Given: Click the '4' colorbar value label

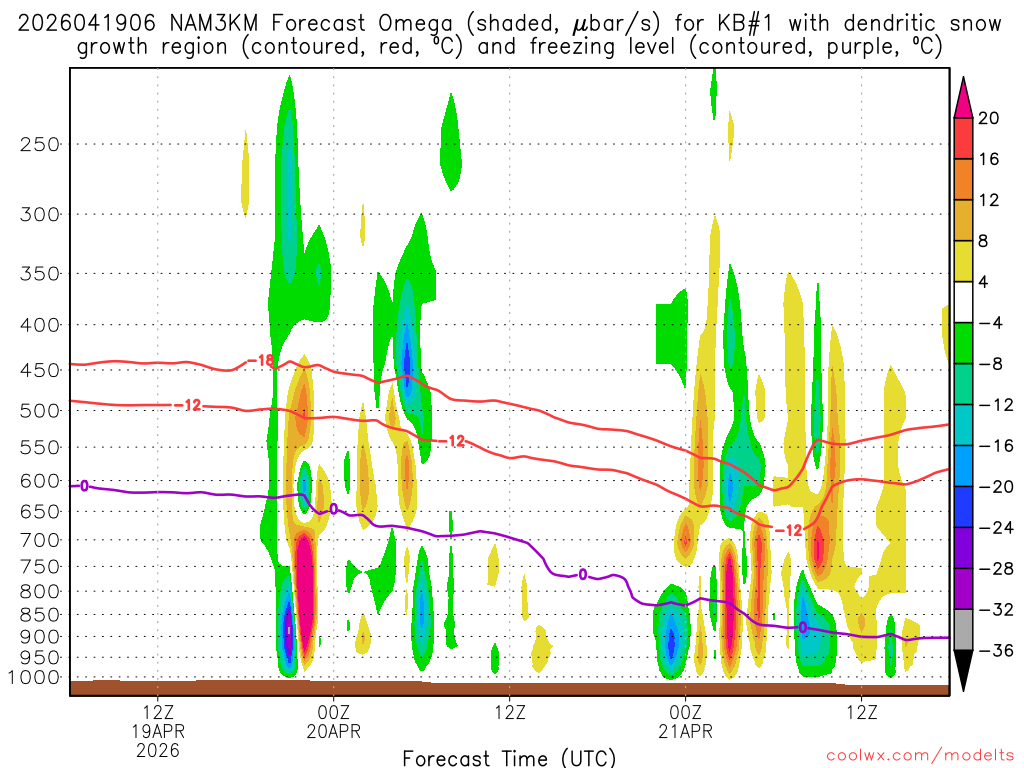Looking at the screenshot, I should click(x=983, y=282).
